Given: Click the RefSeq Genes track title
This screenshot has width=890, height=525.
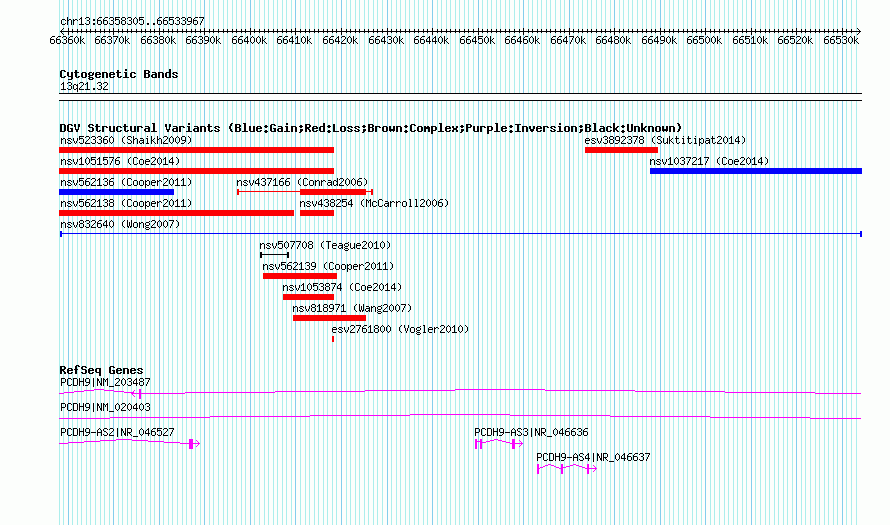Looking at the screenshot, I should click(101, 370).
